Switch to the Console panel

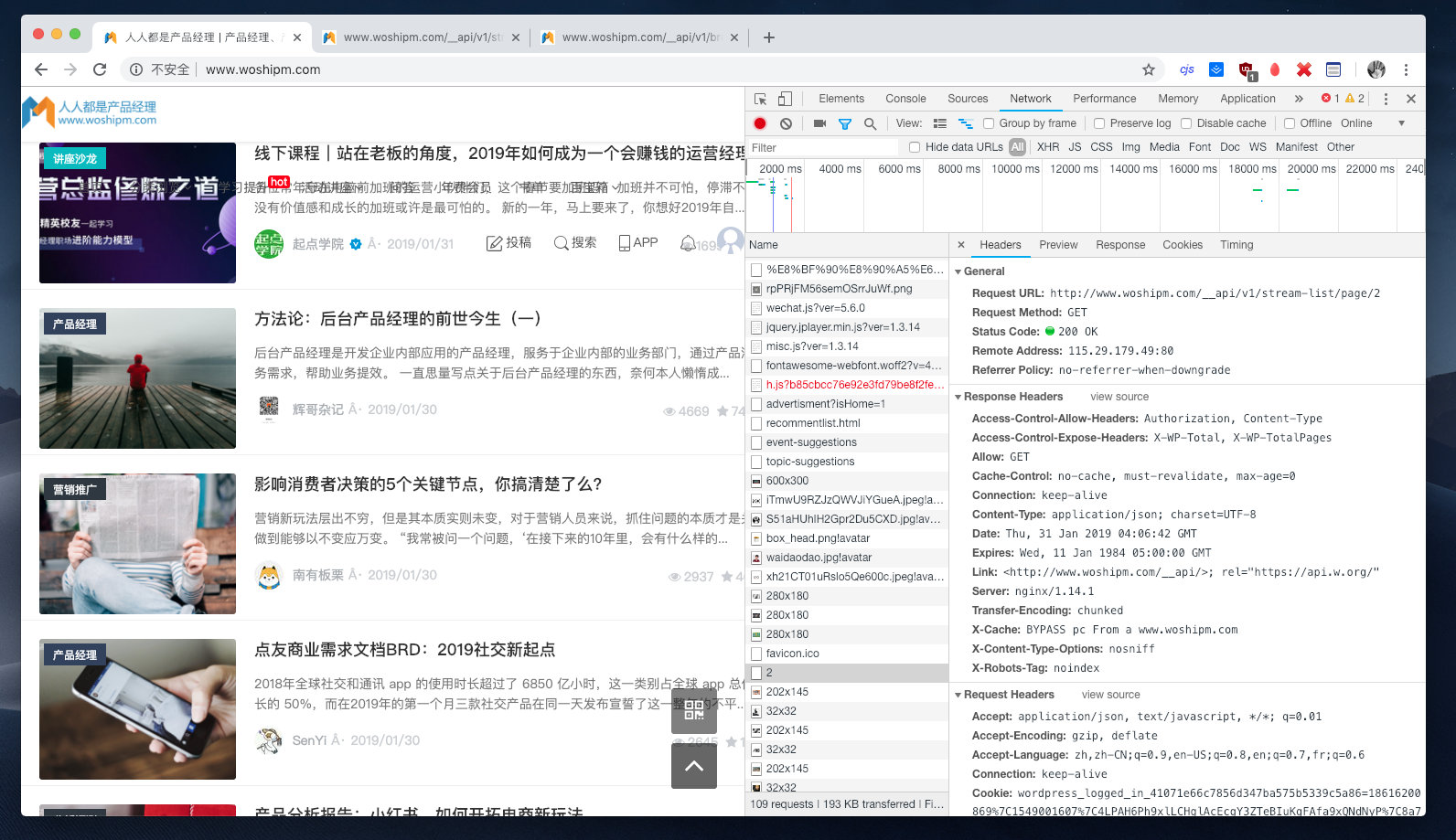(905, 99)
